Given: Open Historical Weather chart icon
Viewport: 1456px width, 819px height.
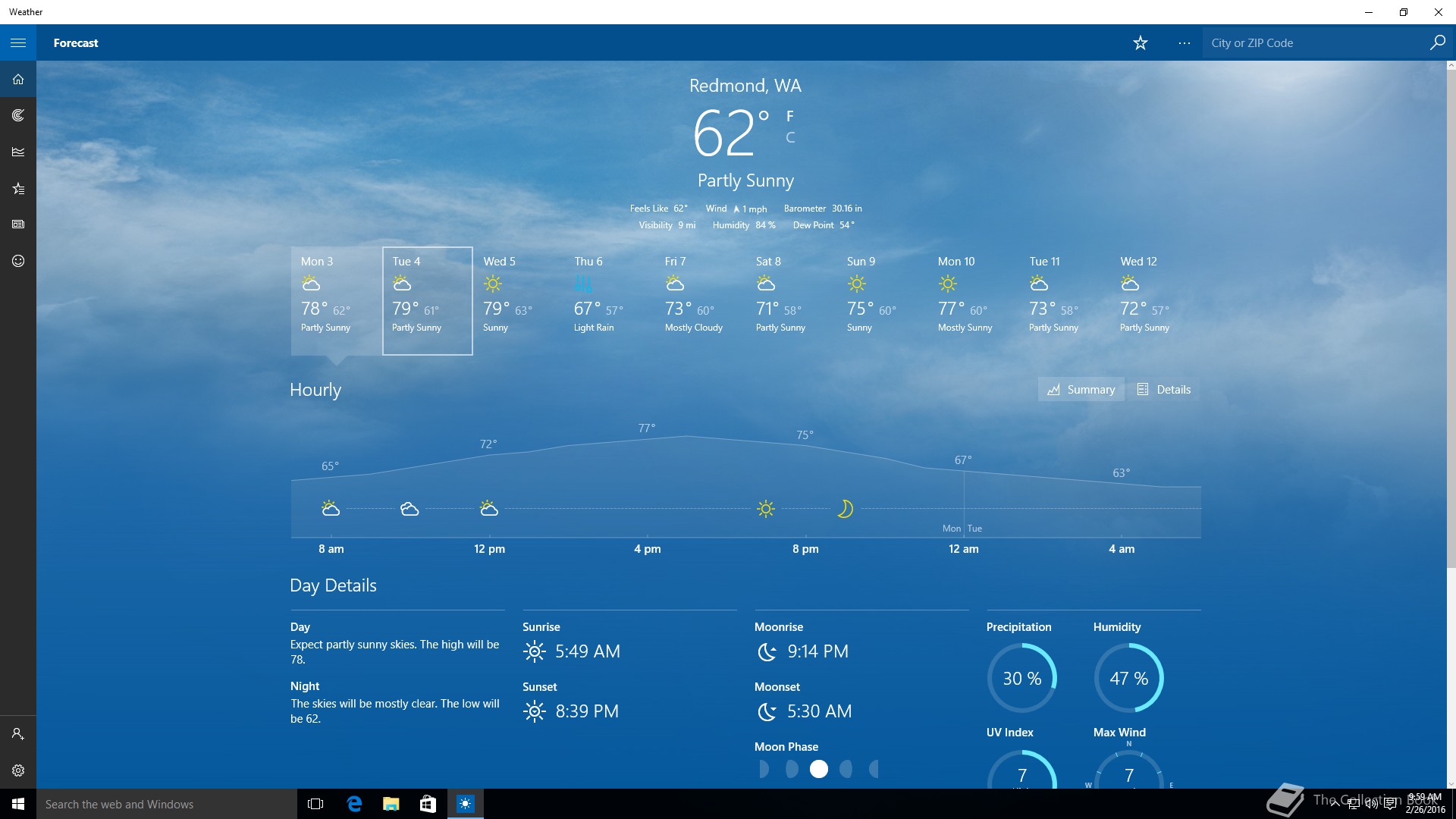Looking at the screenshot, I should pyautogui.click(x=18, y=152).
